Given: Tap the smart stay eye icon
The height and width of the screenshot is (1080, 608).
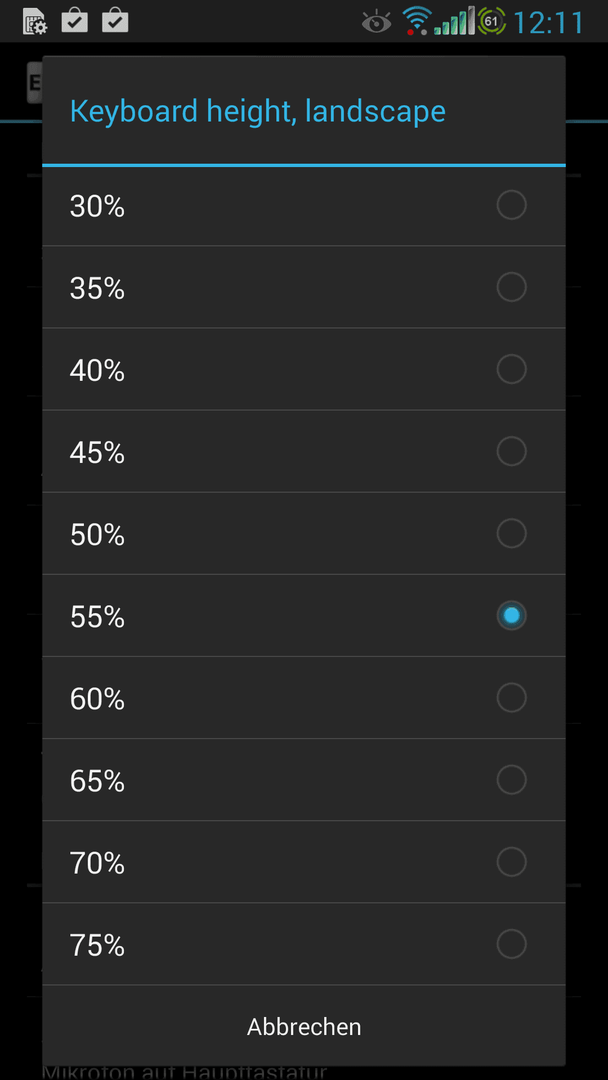Looking at the screenshot, I should (x=377, y=22).
